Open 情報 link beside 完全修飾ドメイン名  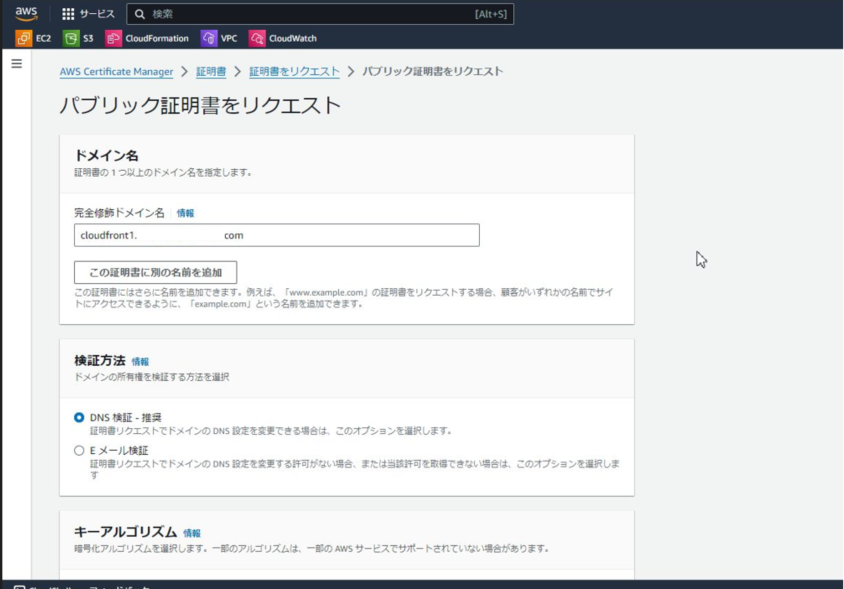coord(185,213)
